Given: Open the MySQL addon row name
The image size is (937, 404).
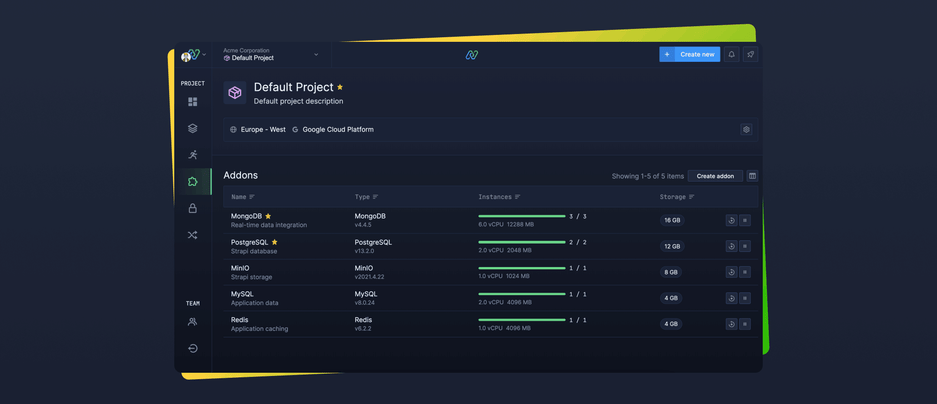Looking at the screenshot, I should click(243, 294).
